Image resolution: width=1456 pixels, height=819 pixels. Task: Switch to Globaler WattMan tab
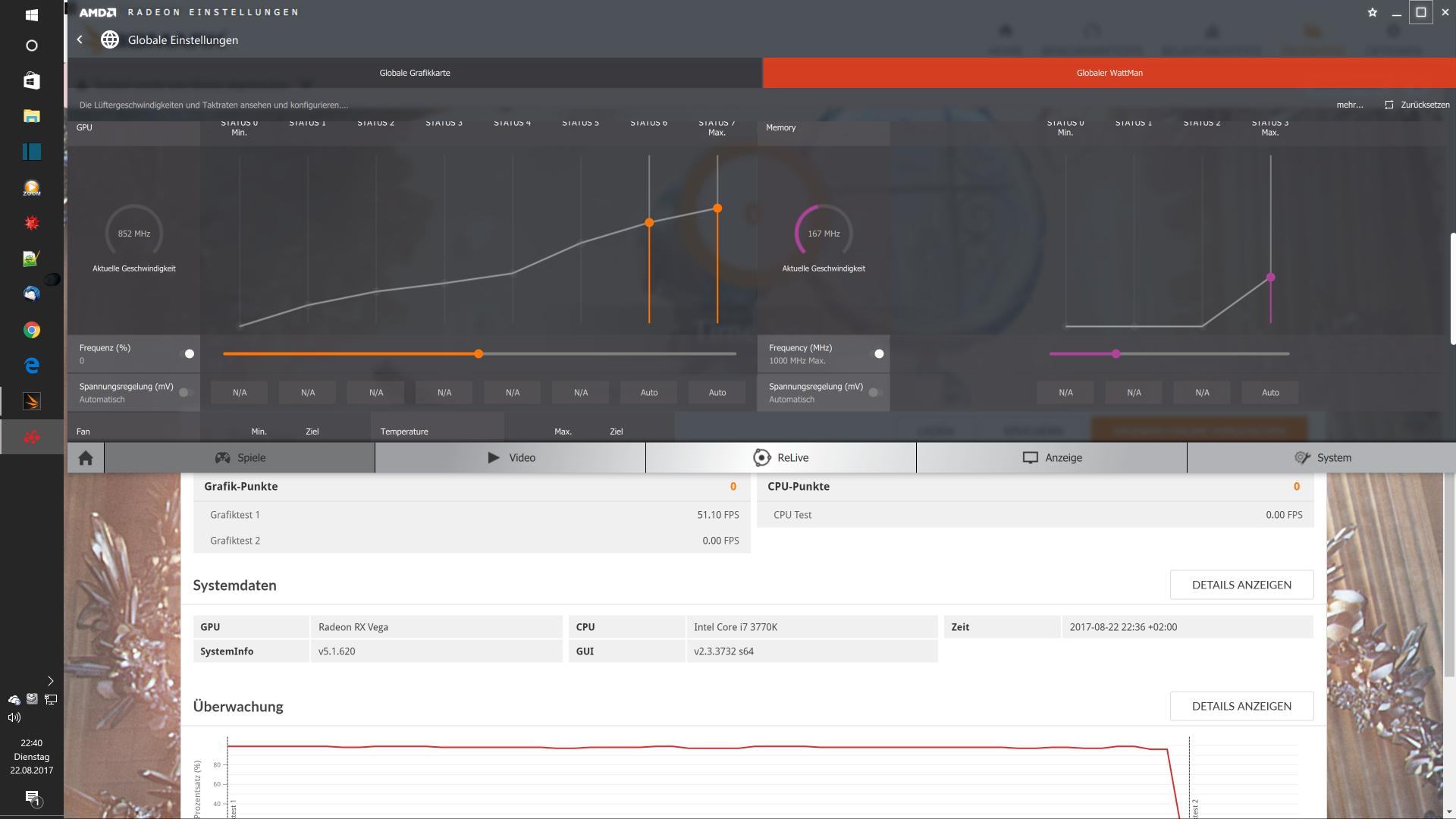click(1109, 73)
